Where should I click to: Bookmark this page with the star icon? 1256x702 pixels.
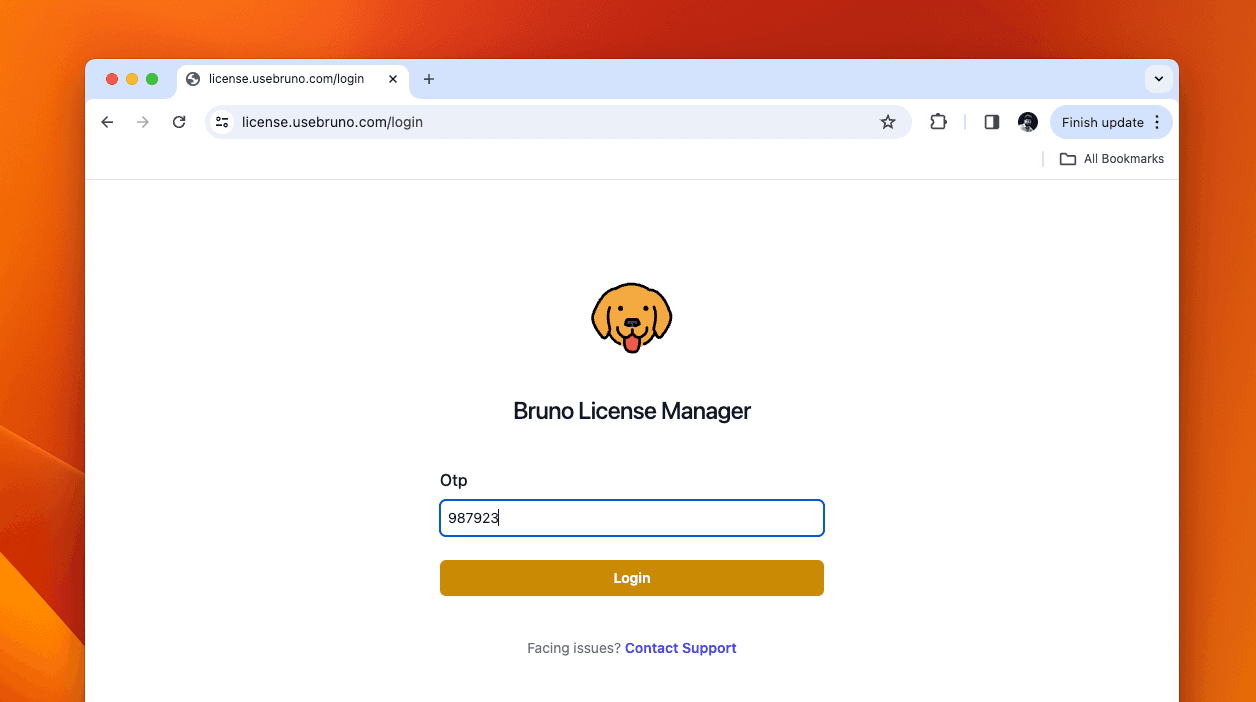coord(888,122)
